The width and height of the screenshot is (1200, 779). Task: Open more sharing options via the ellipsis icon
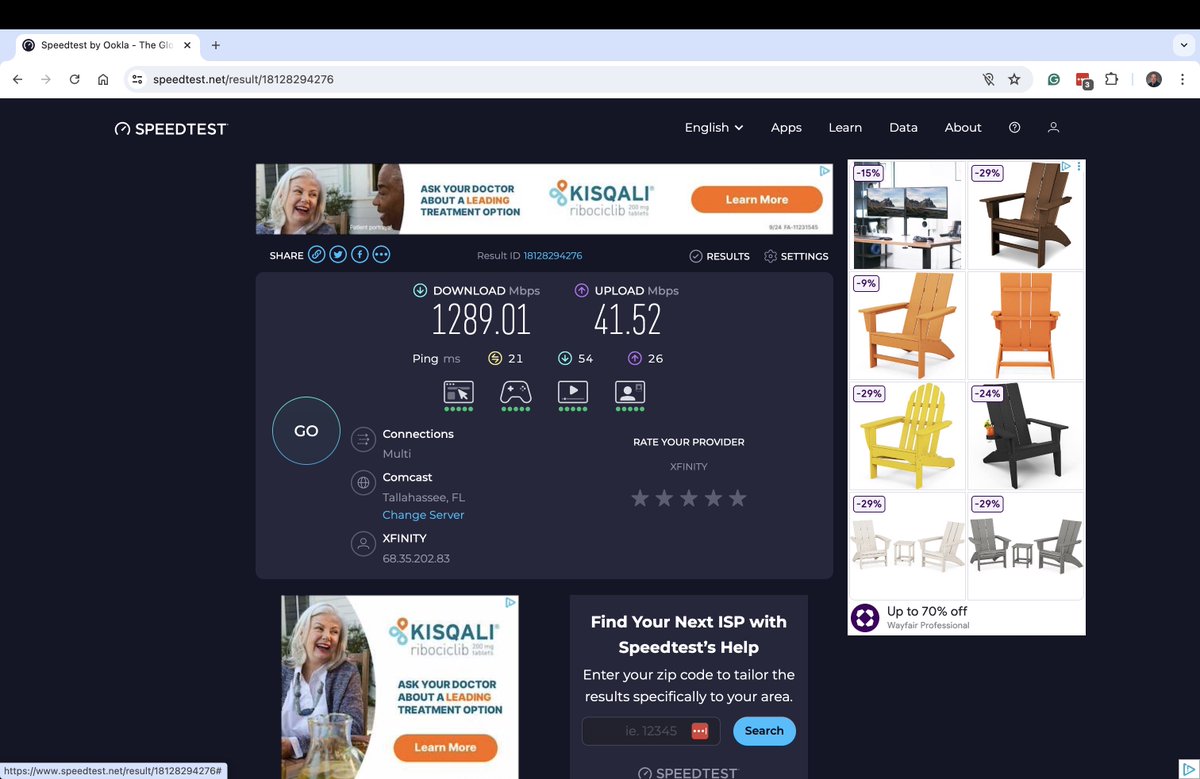click(x=381, y=254)
